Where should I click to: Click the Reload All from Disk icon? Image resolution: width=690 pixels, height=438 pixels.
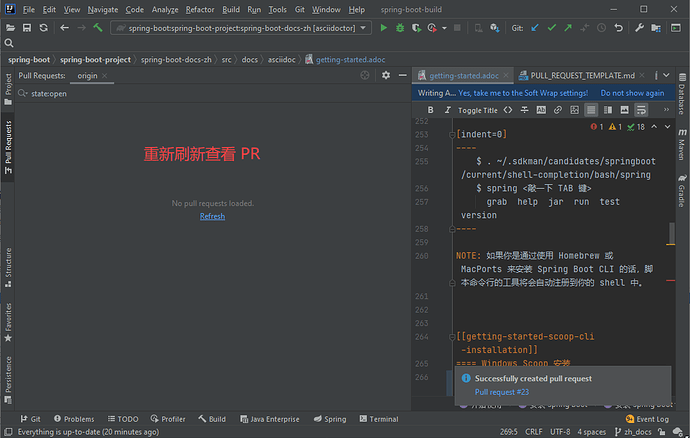click(x=44, y=28)
